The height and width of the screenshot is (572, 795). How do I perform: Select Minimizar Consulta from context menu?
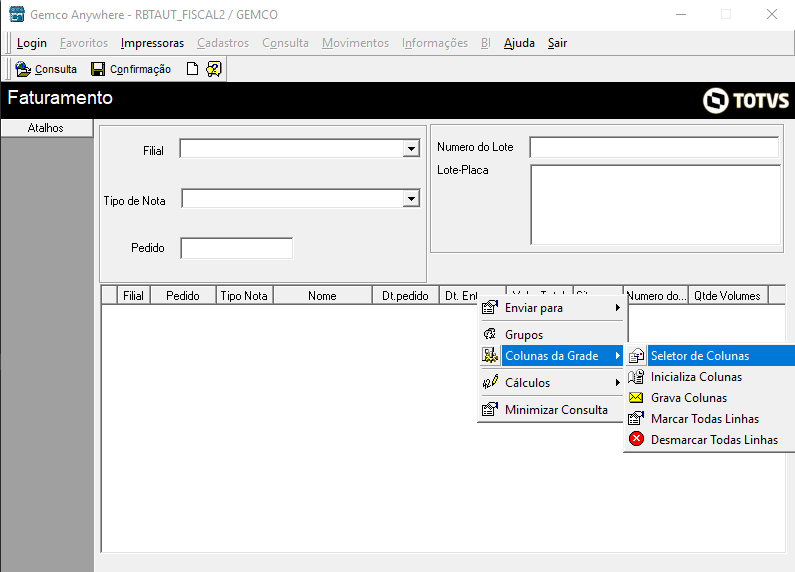[552, 410]
